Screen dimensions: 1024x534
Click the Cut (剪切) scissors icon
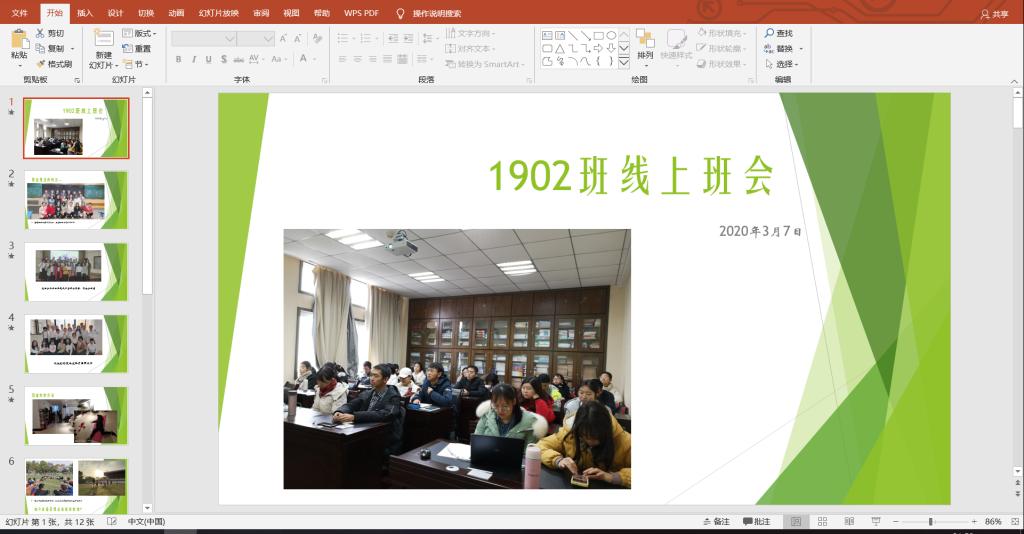41,33
